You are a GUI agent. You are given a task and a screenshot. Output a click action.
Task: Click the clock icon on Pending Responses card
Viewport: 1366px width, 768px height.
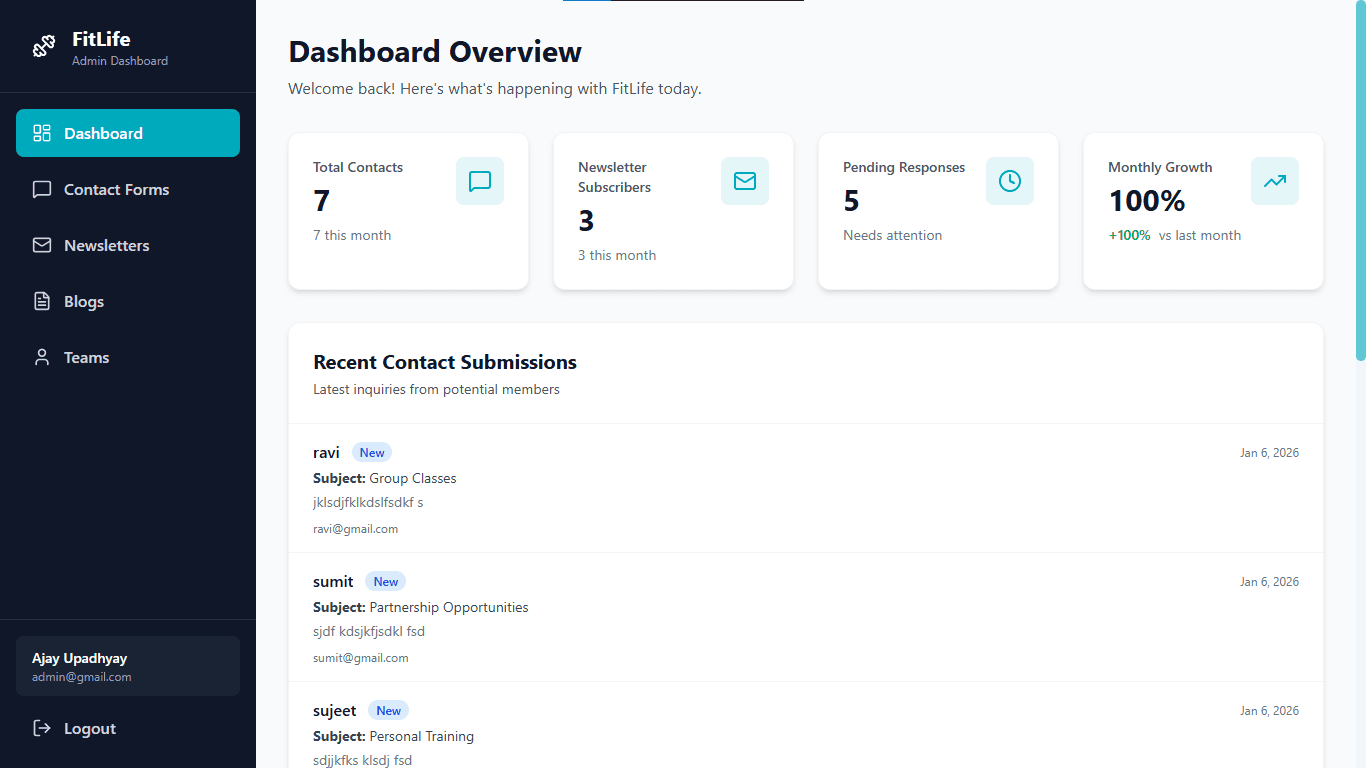1010,181
